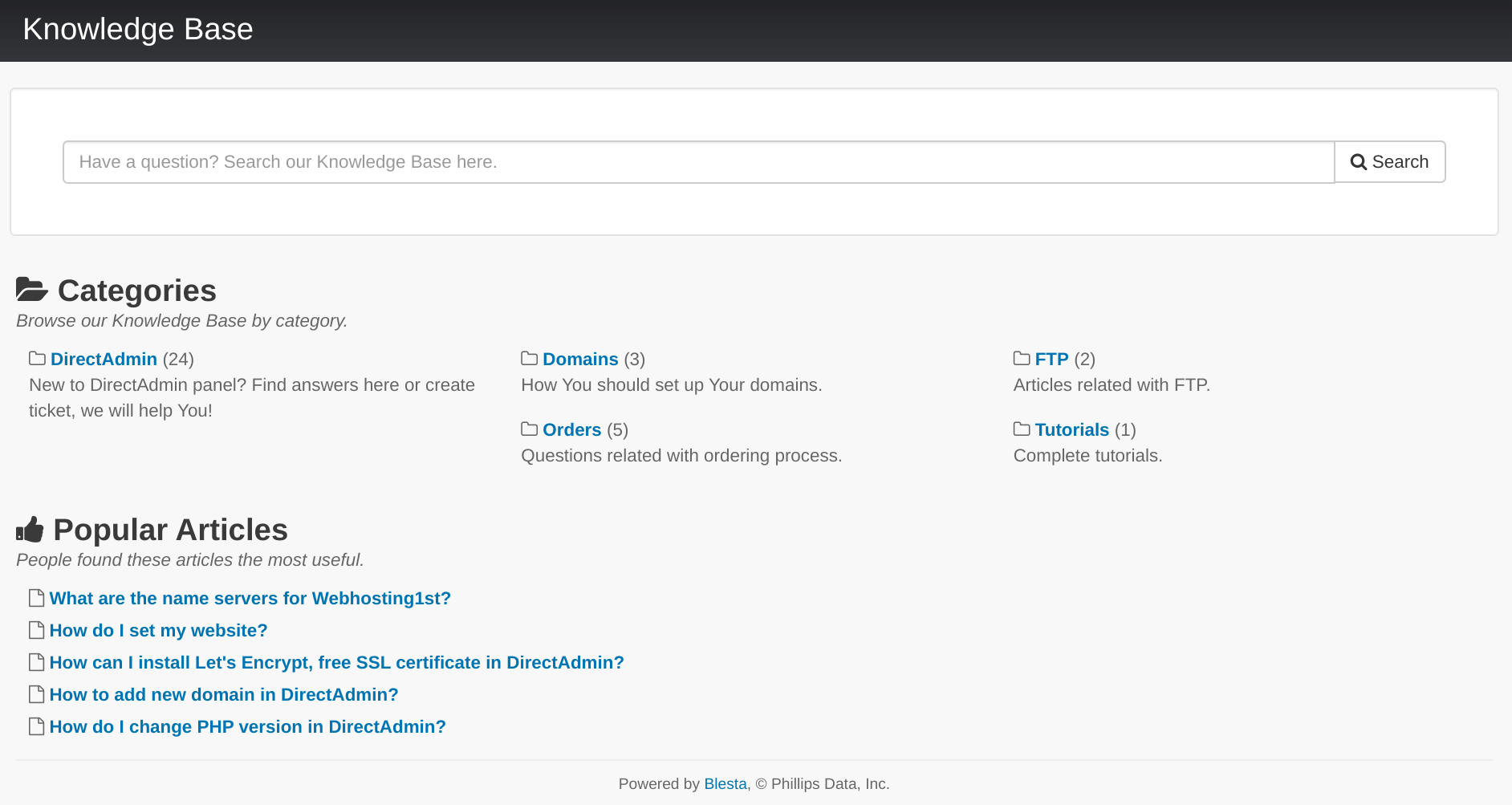Click 'Questions related with ordering process.' description
Viewport: 1512px width, 805px height.
681,455
